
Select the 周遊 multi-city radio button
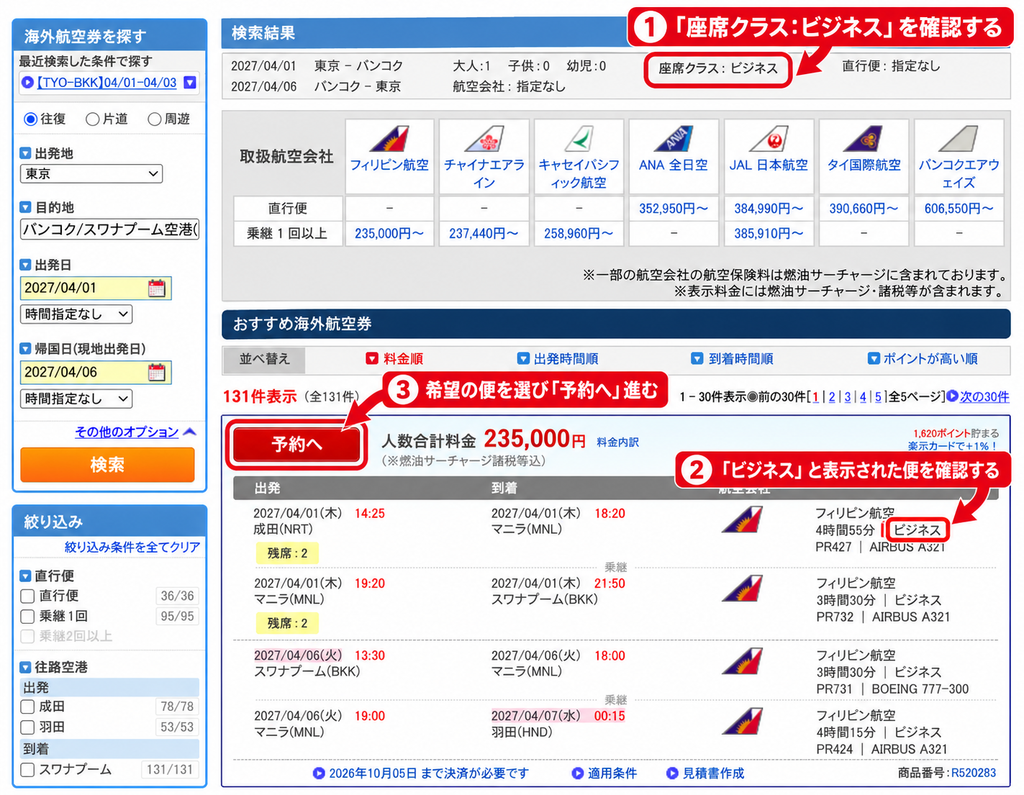pos(154,119)
